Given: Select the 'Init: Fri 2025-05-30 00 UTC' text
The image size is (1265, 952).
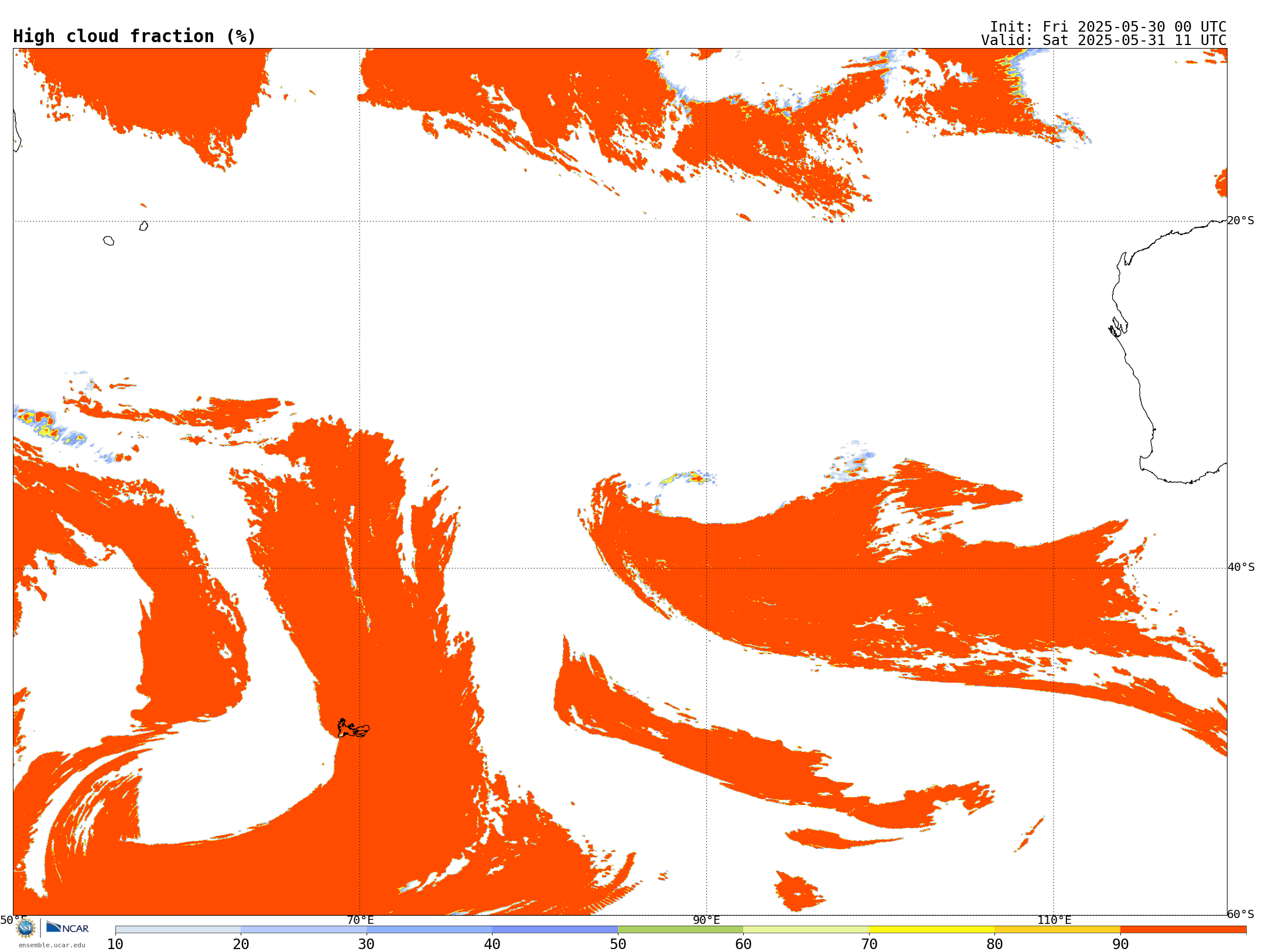Looking at the screenshot, I should (1107, 27).
